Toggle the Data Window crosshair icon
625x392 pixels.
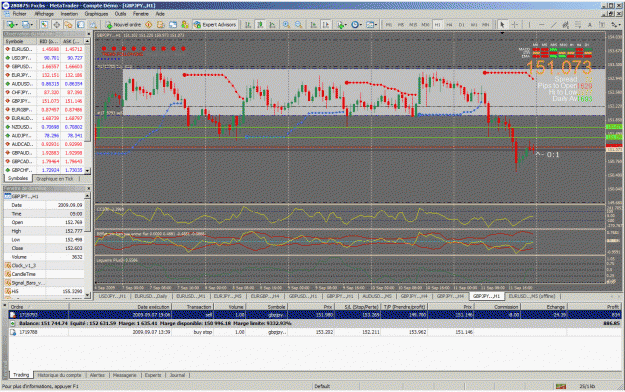57,25
